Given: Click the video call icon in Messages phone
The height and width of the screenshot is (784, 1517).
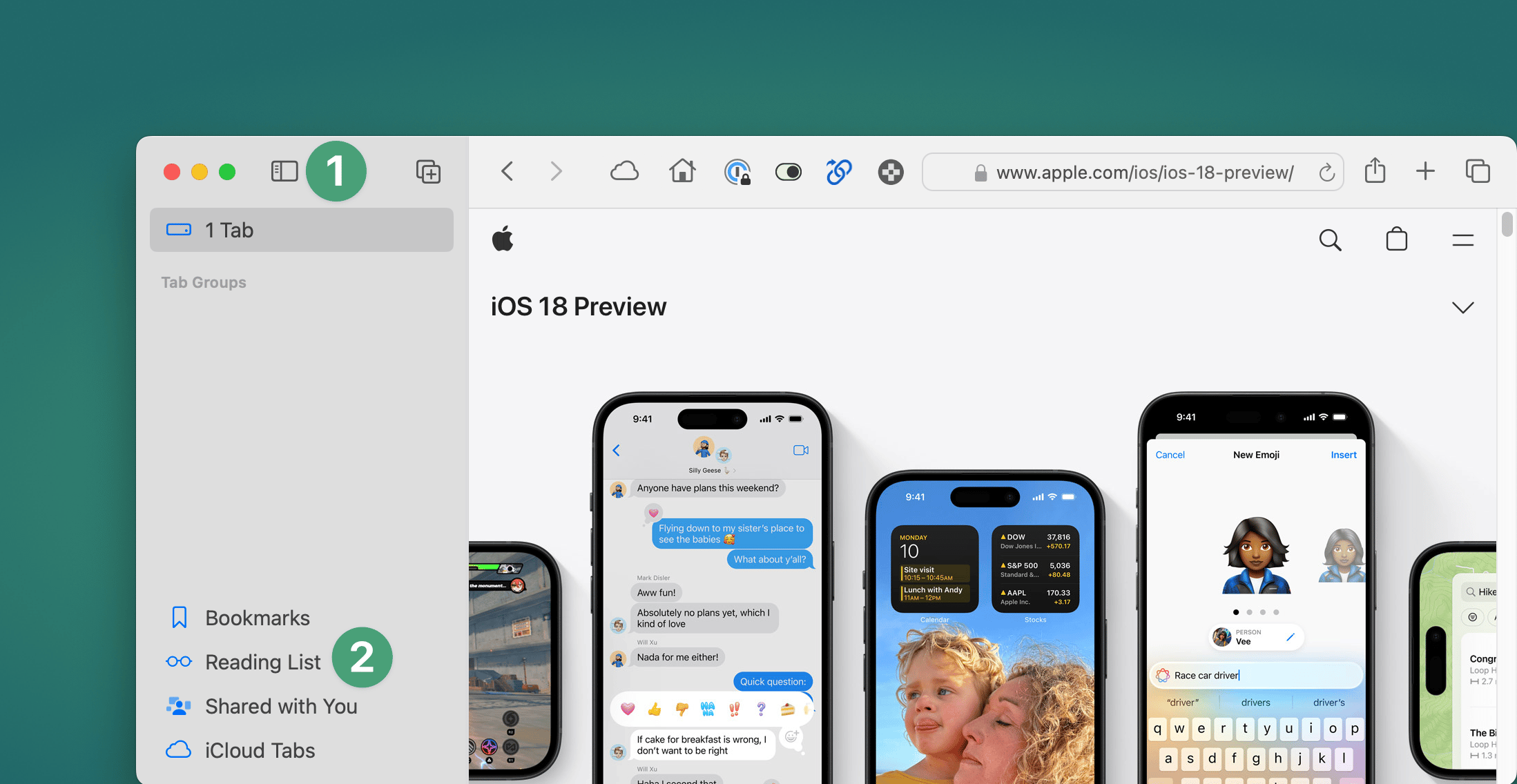Looking at the screenshot, I should (801, 450).
